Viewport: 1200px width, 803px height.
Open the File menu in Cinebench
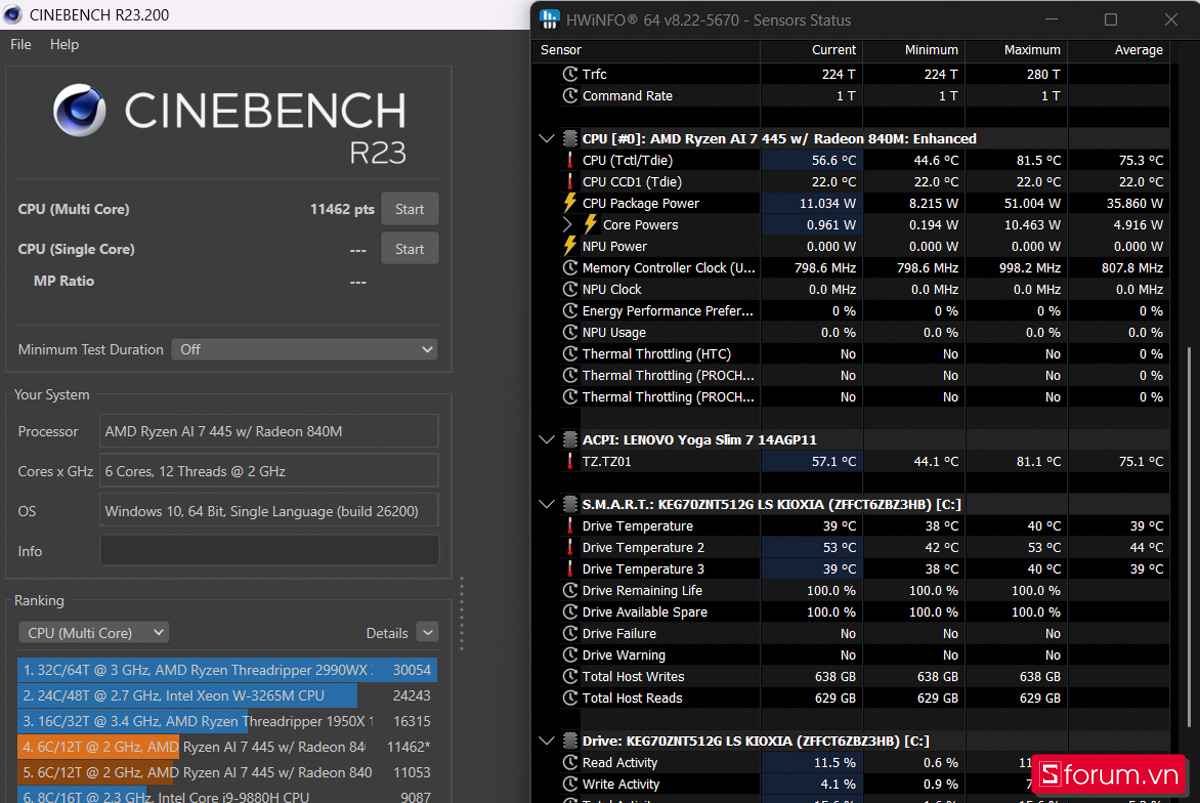click(20, 44)
